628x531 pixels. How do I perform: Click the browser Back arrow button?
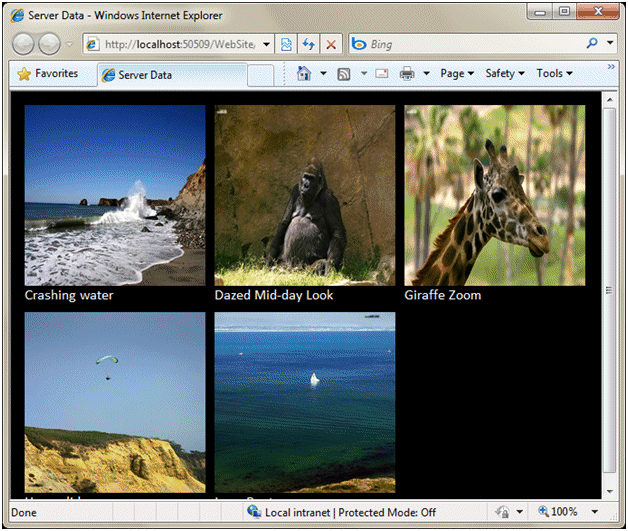click(23, 44)
